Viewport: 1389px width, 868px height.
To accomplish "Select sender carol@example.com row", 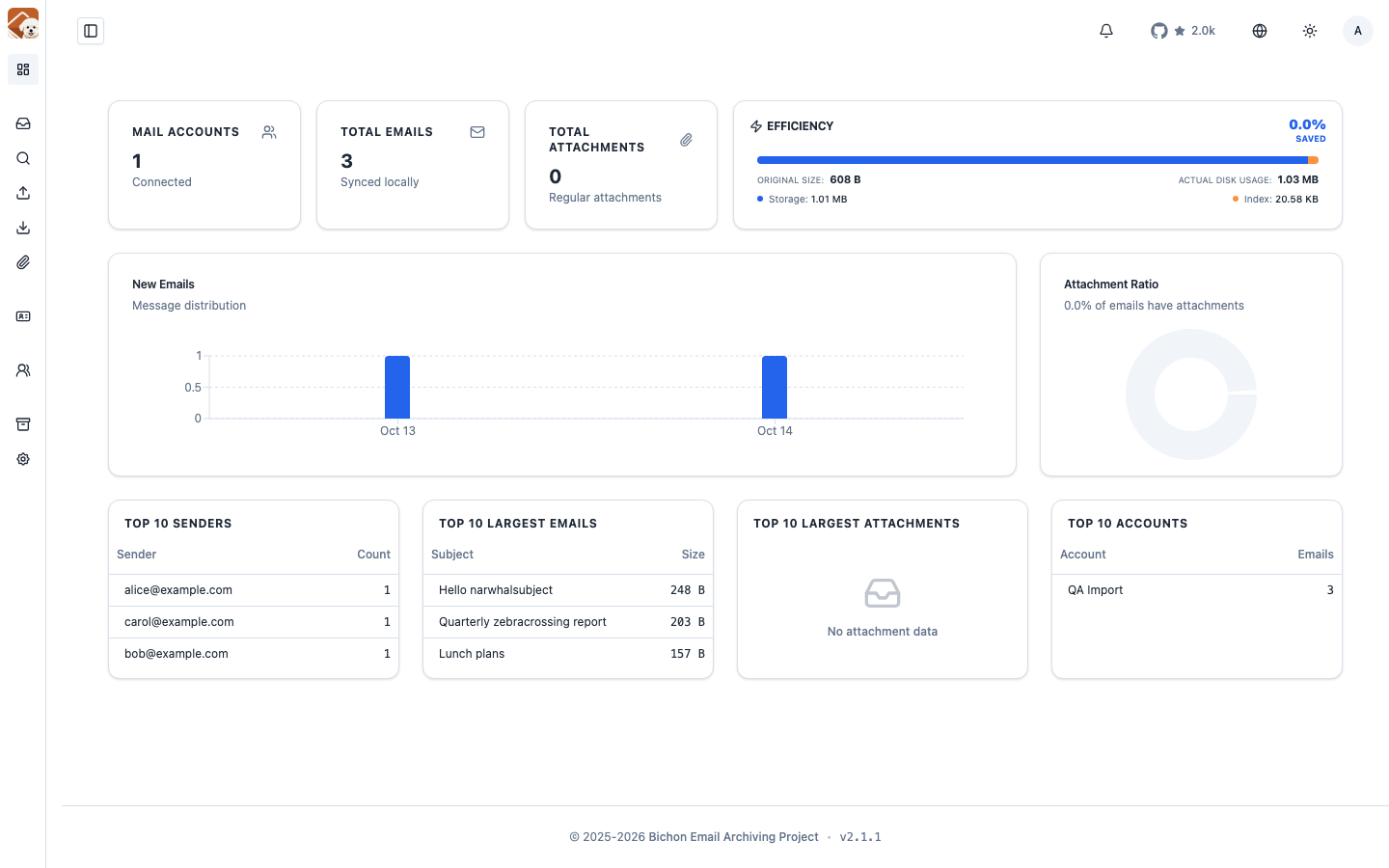I will [x=254, y=622].
